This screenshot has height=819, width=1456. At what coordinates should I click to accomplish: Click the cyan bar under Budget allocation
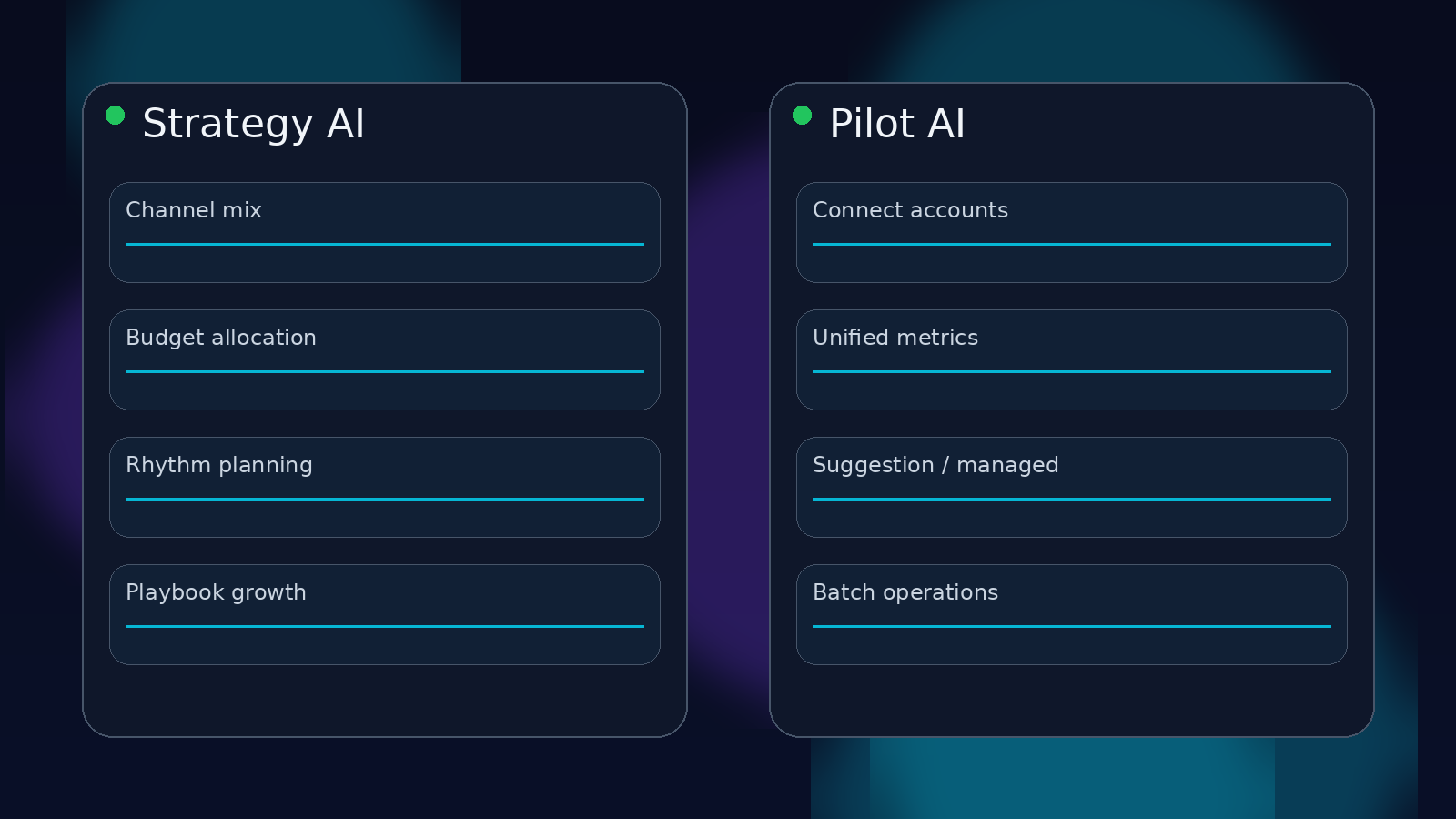point(385,371)
